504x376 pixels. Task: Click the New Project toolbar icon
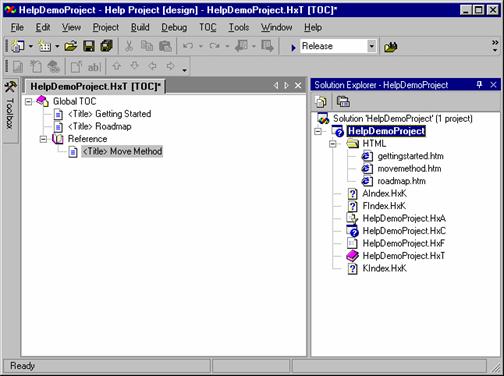17,46
